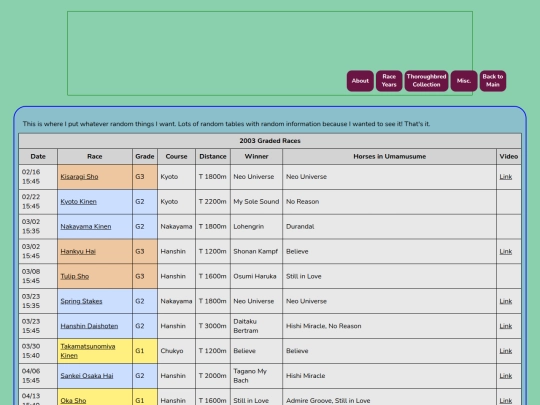Click the Back to Main button

click(493, 81)
